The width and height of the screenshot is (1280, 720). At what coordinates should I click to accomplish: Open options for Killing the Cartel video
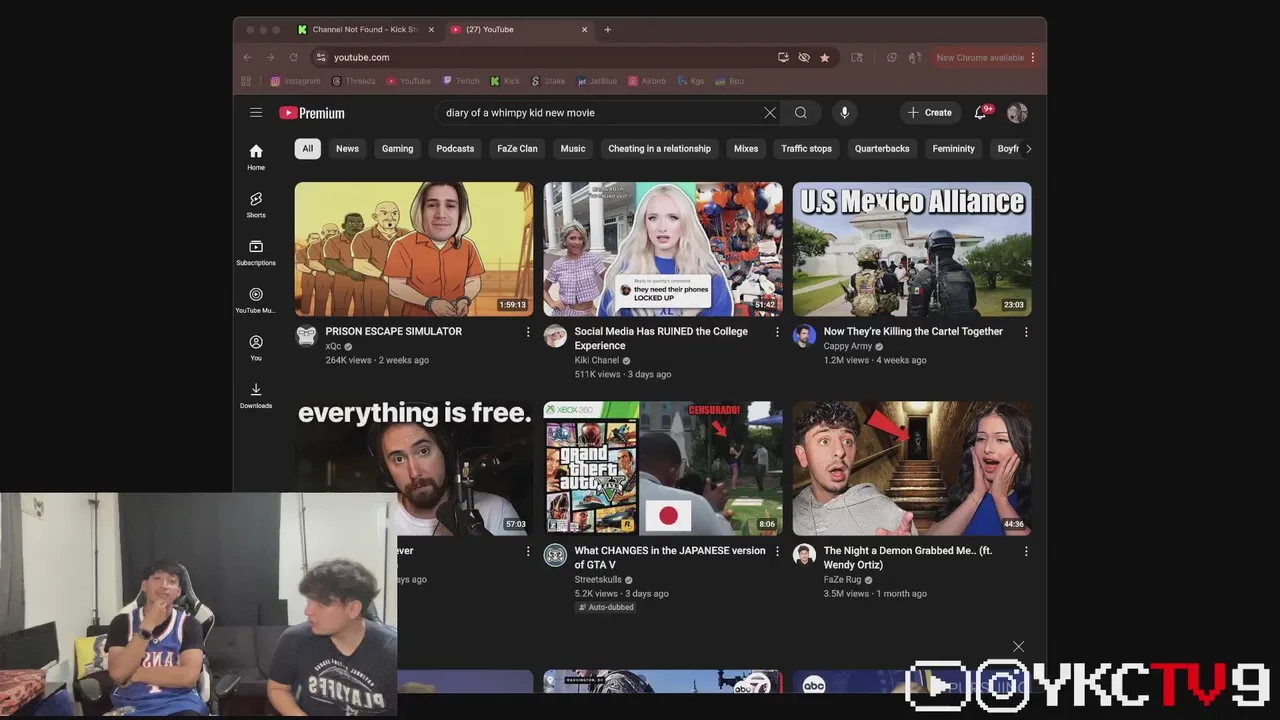point(1026,332)
